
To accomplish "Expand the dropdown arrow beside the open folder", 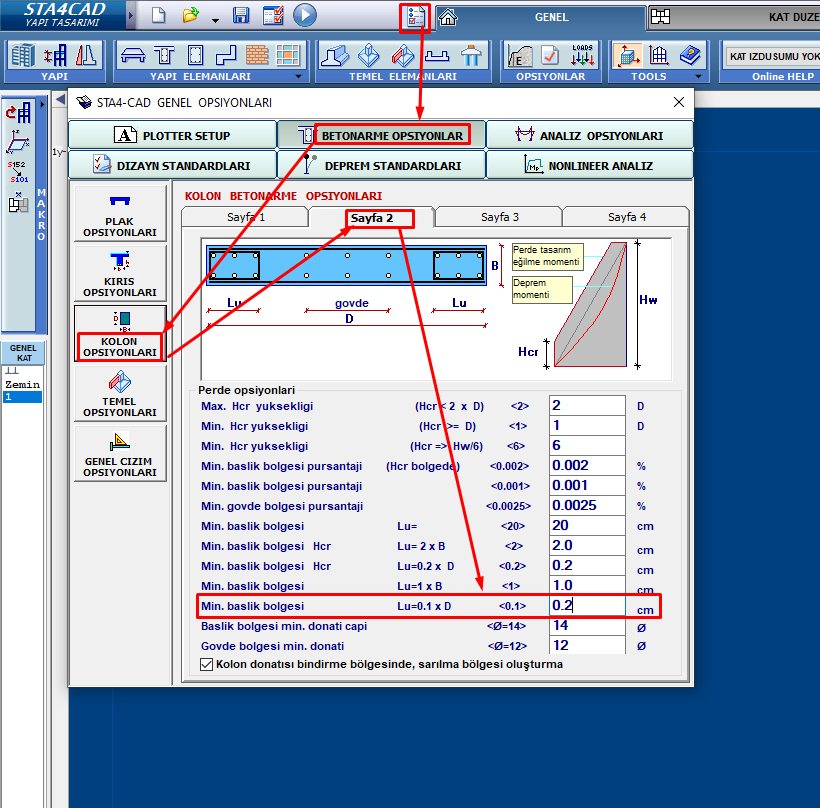I will [214, 18].
